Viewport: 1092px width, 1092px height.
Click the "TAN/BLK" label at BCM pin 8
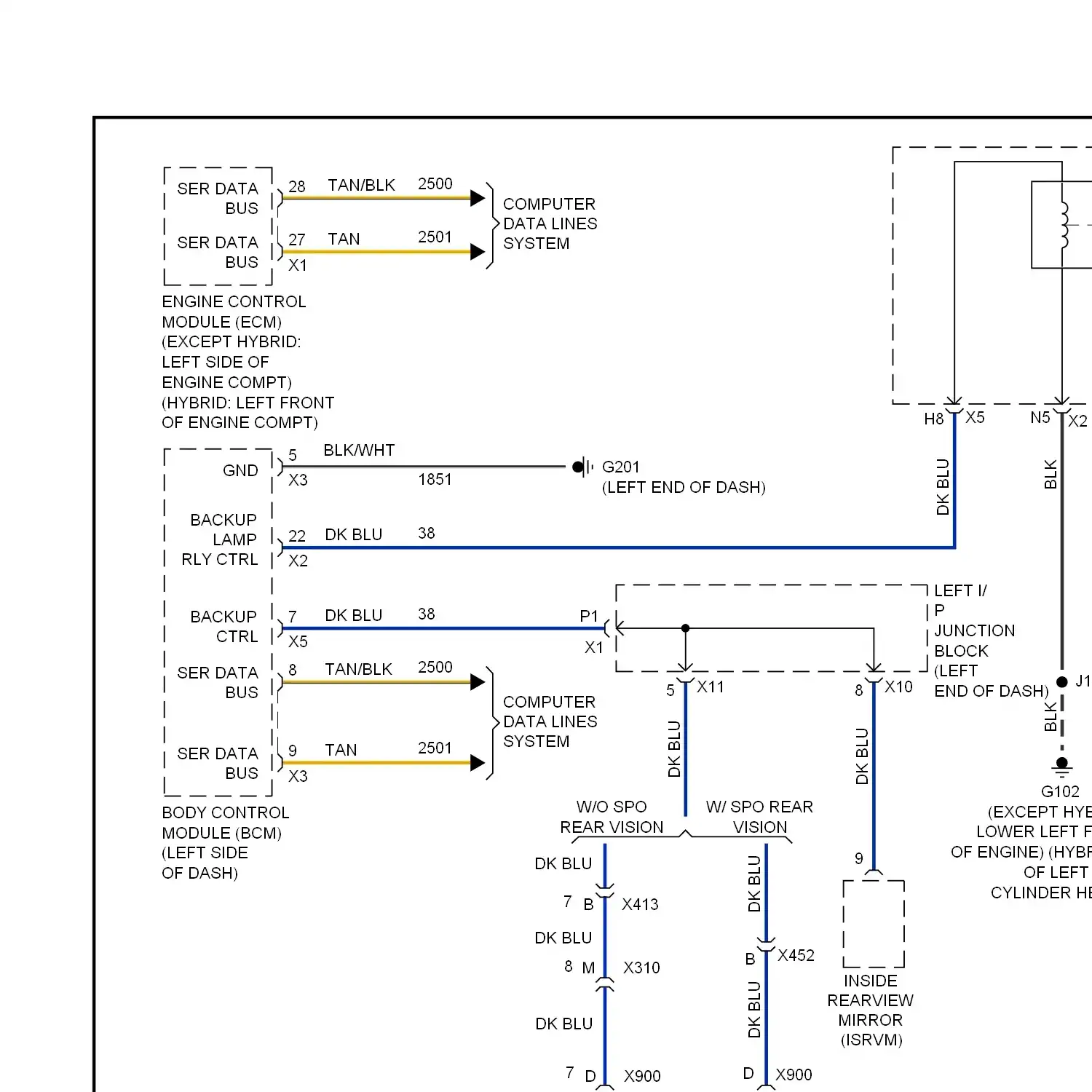point(358,669)
